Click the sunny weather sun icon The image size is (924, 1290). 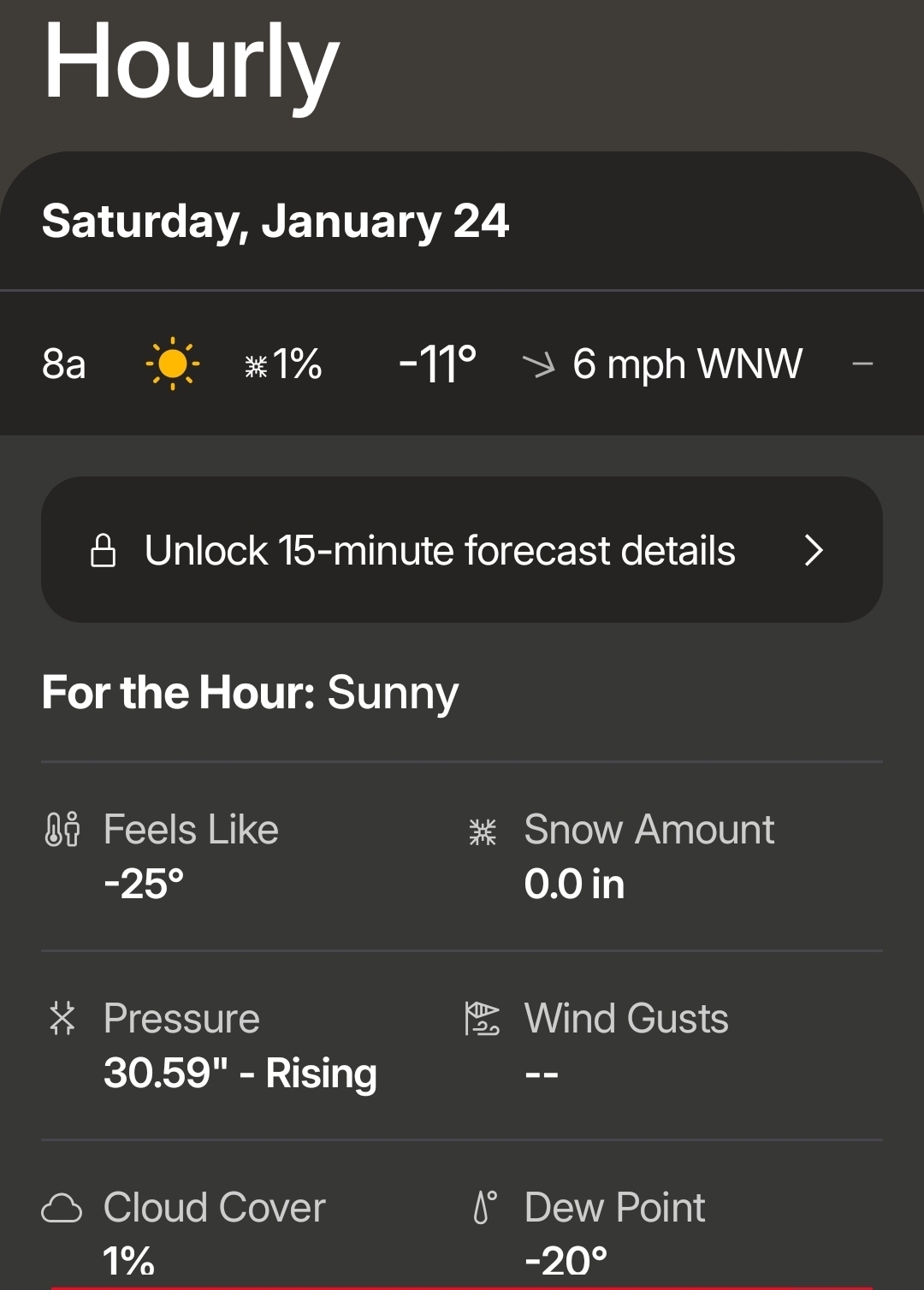(x=173, y=364)
